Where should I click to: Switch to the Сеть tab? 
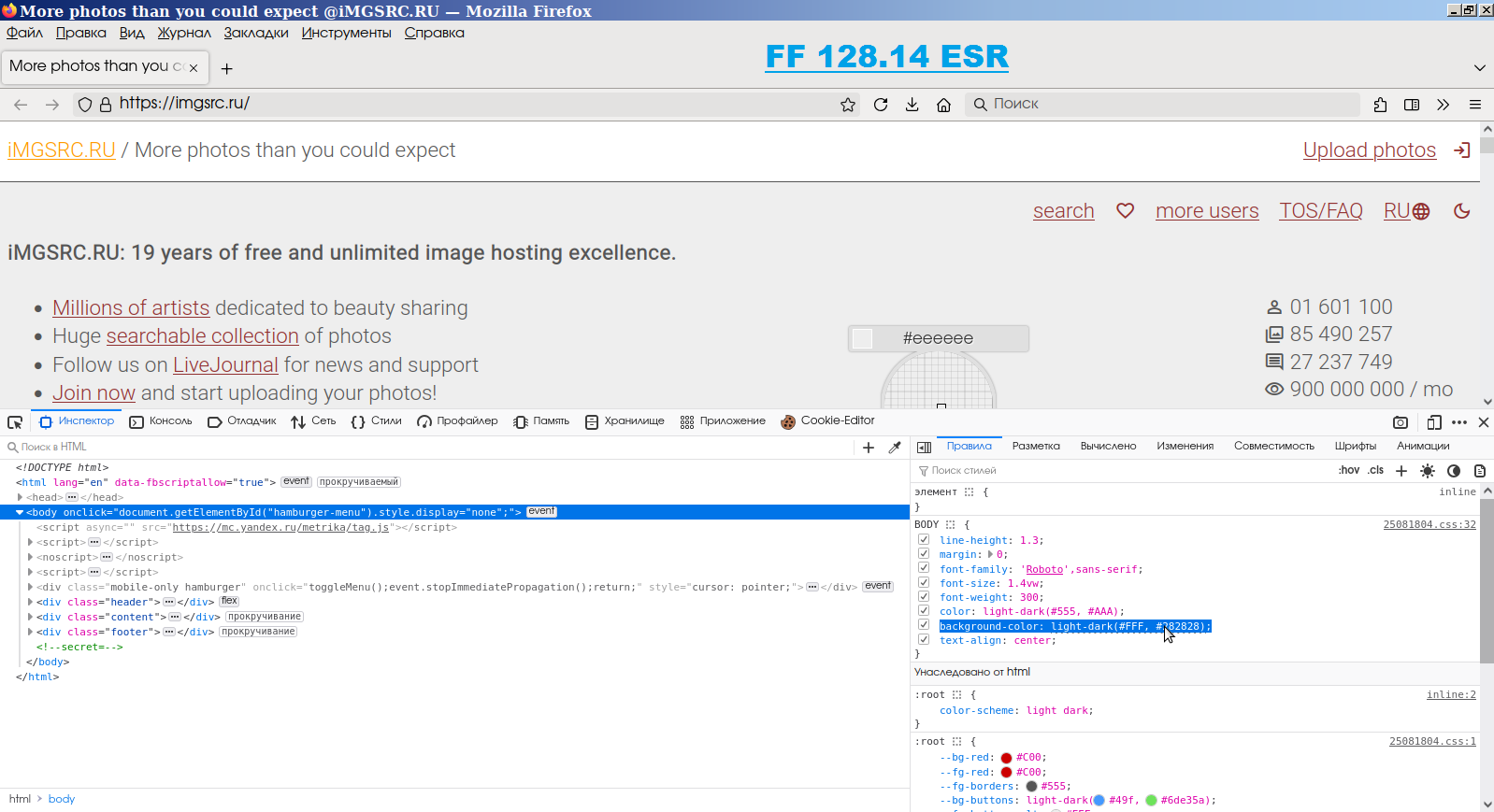pos(313,421)
